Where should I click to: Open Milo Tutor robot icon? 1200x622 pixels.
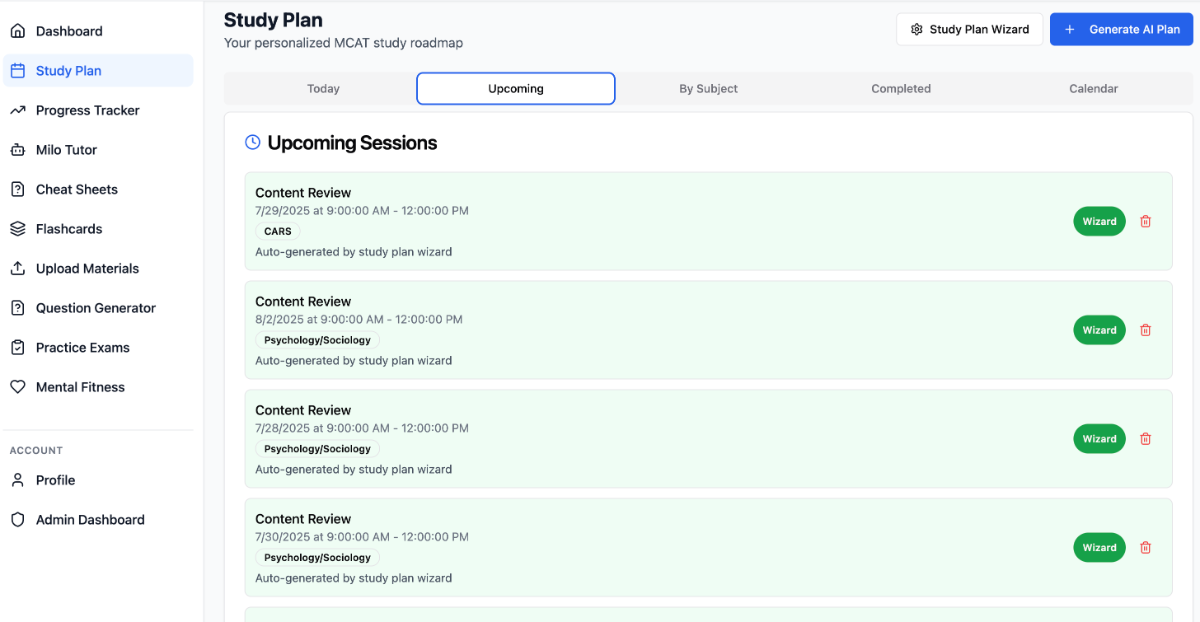click(17, 150)
